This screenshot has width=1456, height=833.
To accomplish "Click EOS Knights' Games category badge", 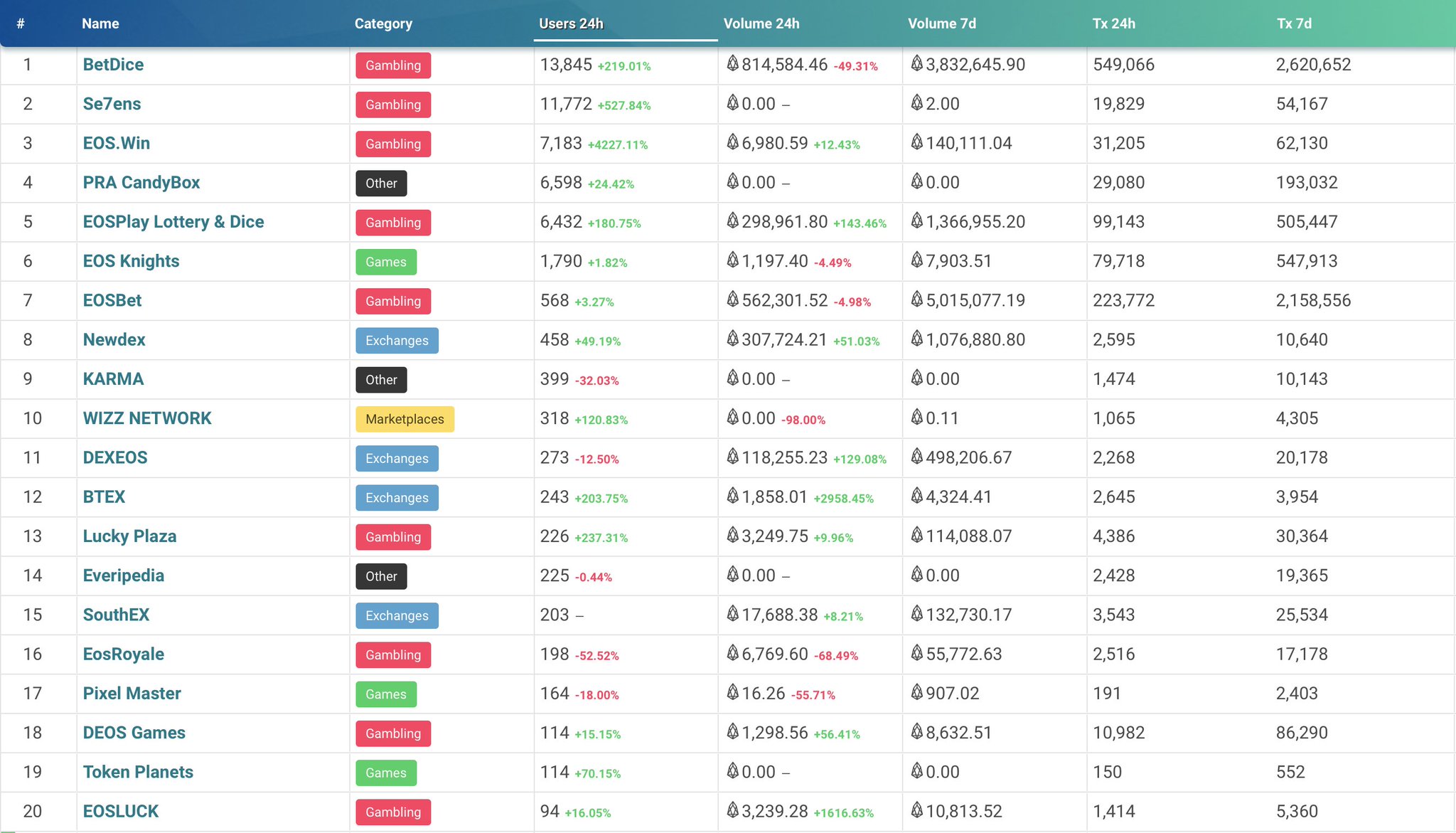I will coord(386,262).
